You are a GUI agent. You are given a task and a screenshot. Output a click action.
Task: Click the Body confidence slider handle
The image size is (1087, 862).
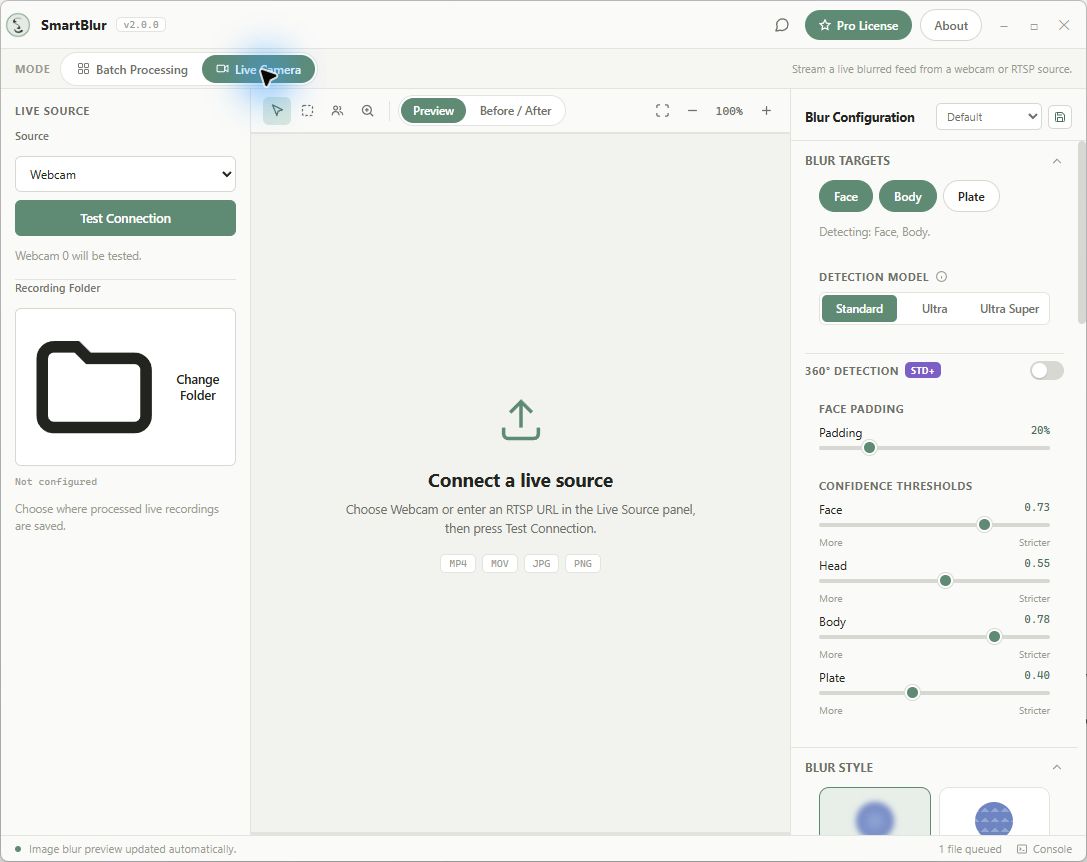(994, 636)
